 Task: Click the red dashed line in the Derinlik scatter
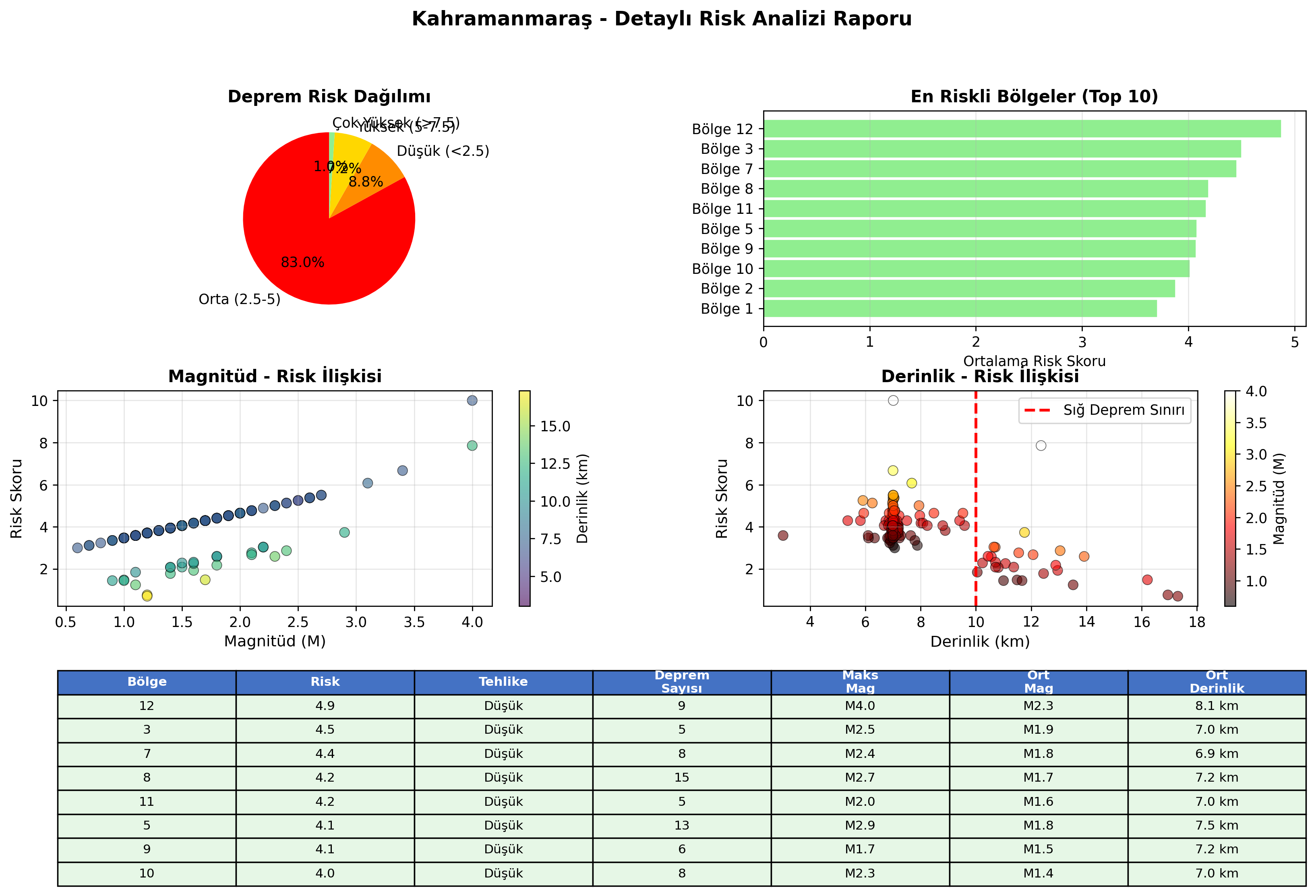pos(976,499)
